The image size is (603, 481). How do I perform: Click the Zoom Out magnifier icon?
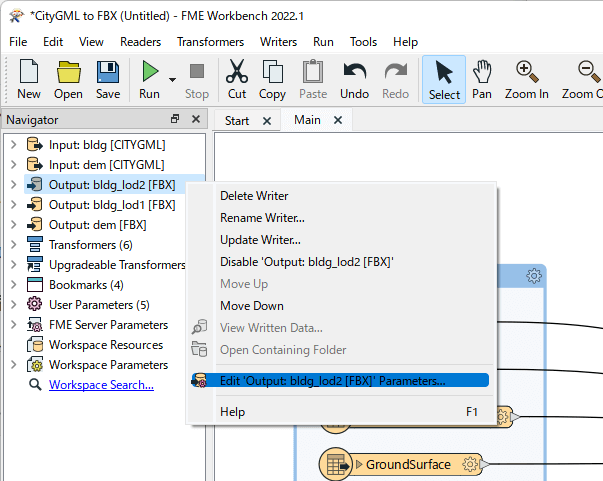tap(589, 71)
